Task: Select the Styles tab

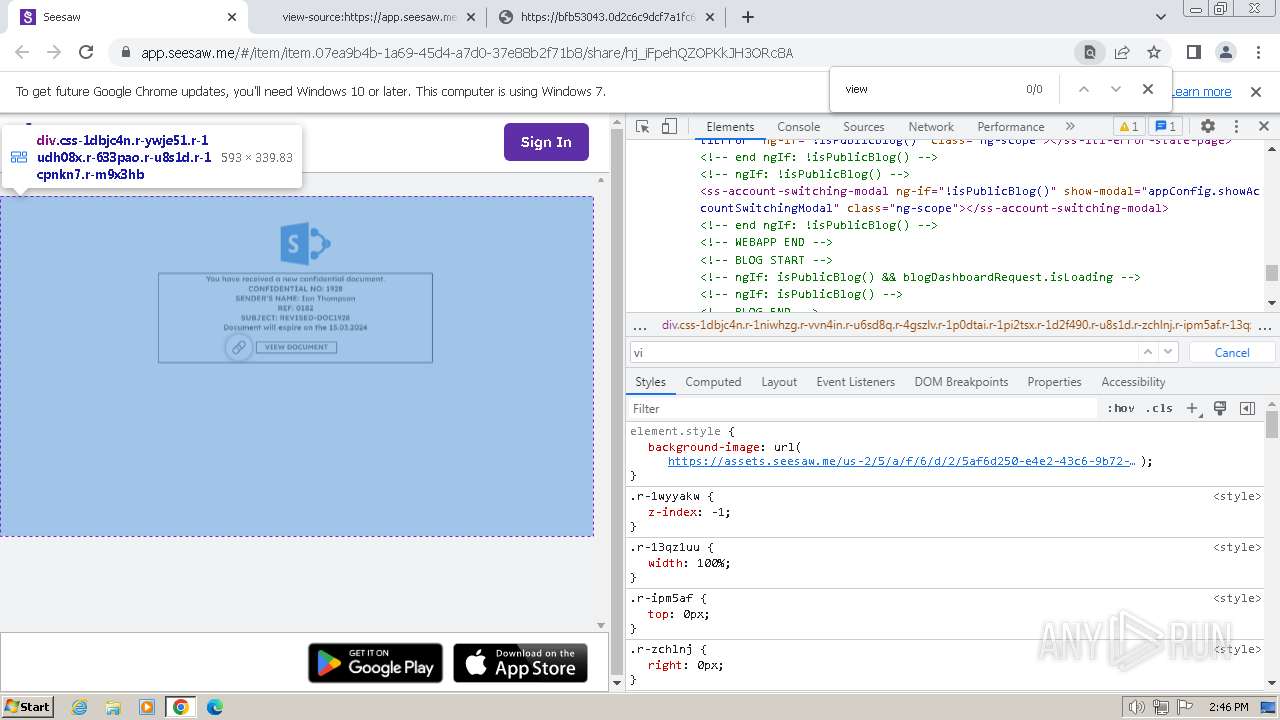Action: 650,382
